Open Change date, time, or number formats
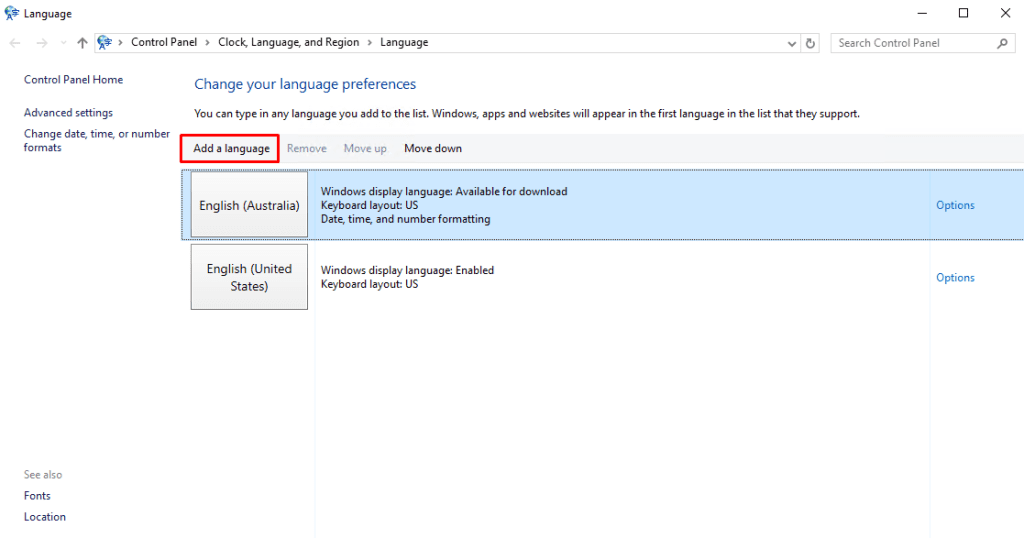 (x=97, y=140)
